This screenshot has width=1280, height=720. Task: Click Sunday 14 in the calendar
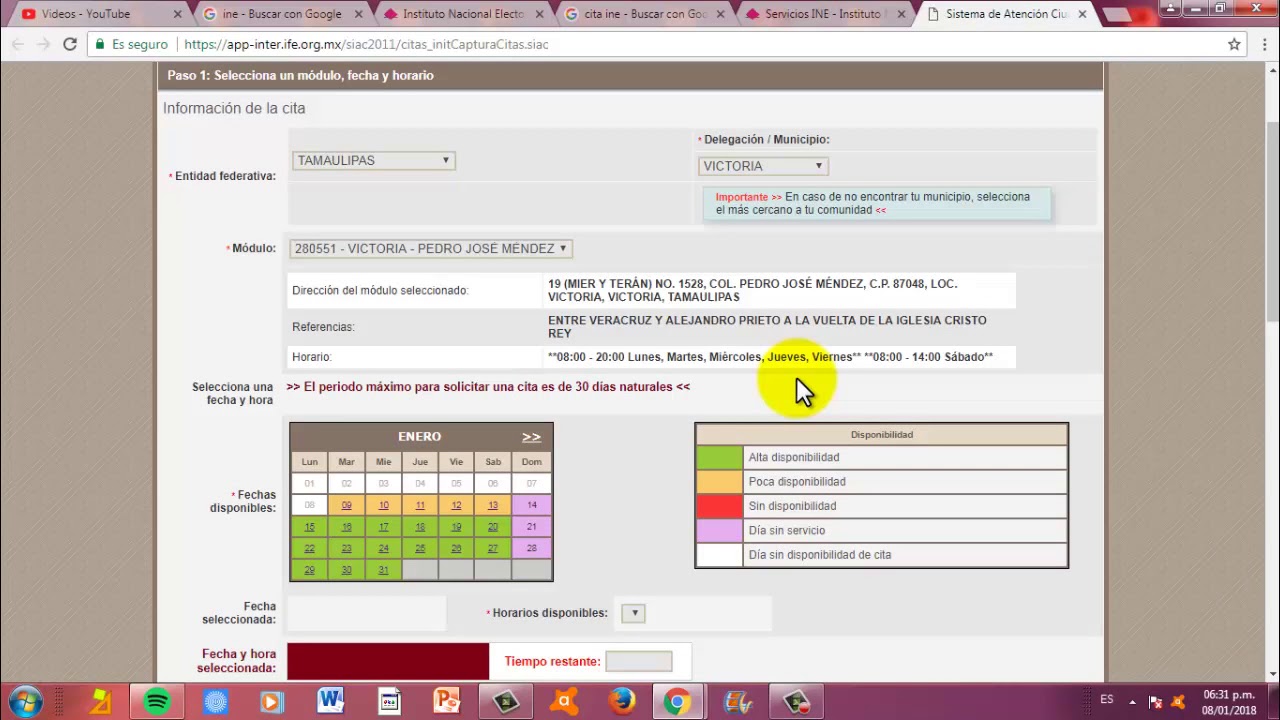(531, 505)
